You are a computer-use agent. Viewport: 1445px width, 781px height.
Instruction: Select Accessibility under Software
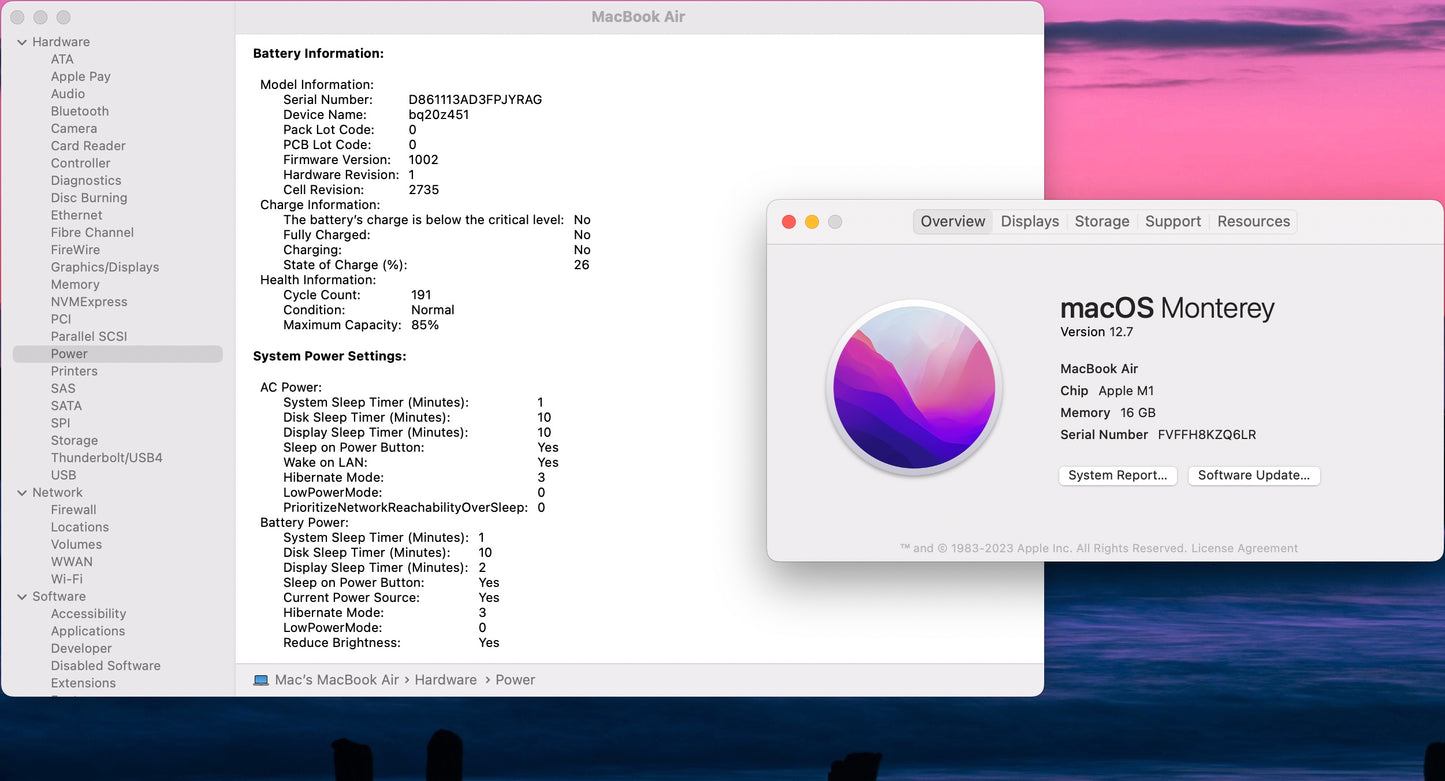(x=88, y=614)
